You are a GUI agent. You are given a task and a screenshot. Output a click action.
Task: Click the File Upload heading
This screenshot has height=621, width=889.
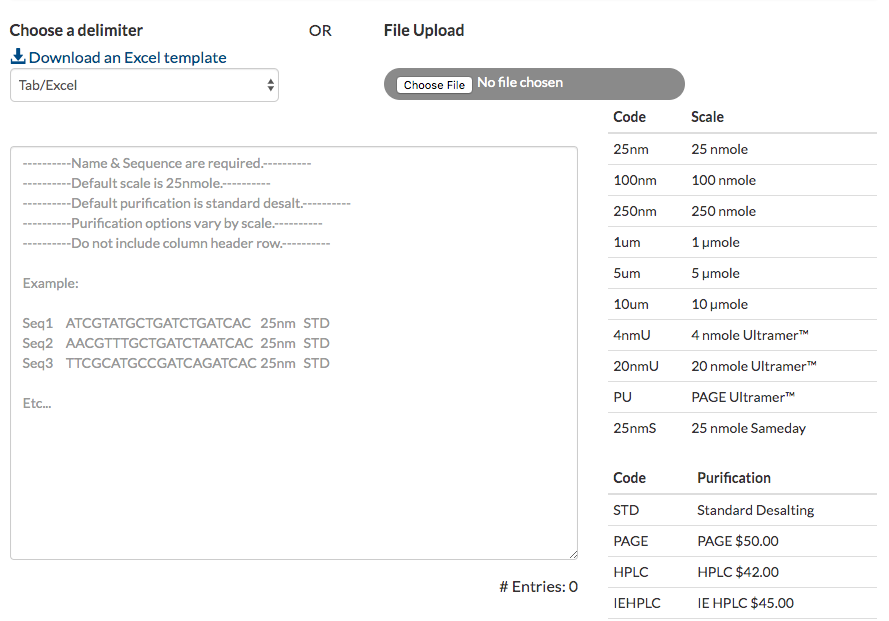(x=424, y=31)
